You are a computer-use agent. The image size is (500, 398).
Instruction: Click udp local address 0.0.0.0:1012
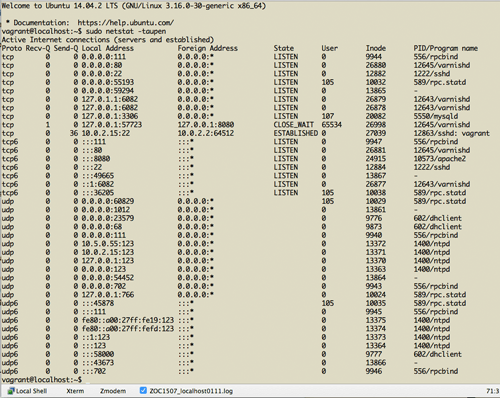(106, 210)
